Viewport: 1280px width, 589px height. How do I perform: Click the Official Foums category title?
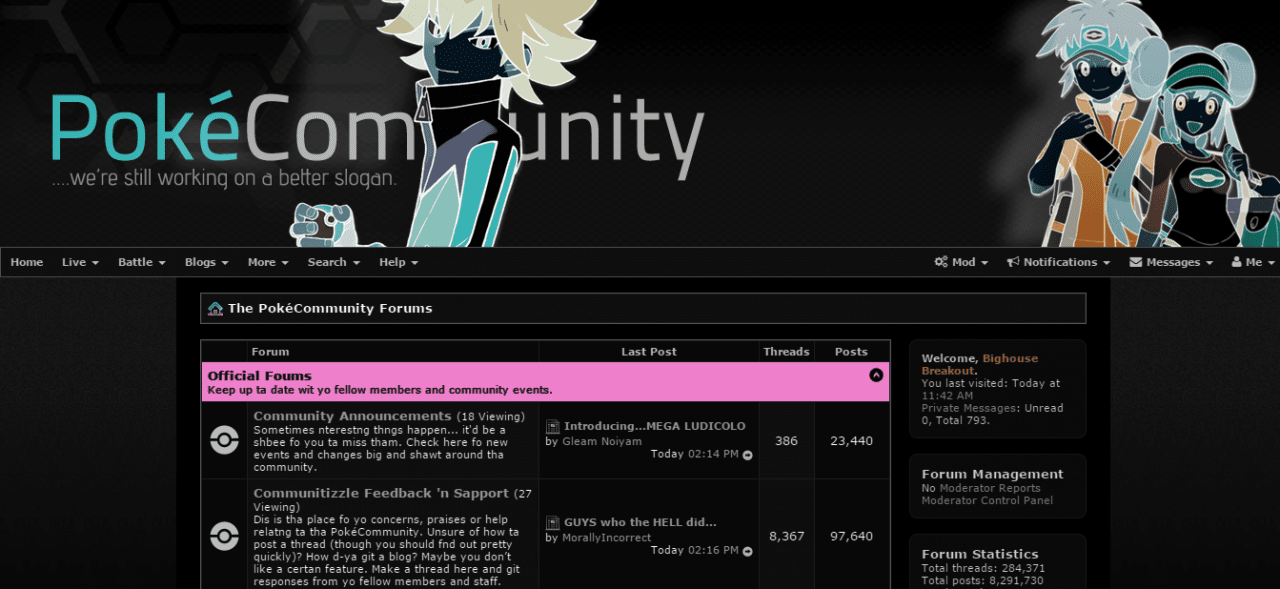click(x=260, y=376)
